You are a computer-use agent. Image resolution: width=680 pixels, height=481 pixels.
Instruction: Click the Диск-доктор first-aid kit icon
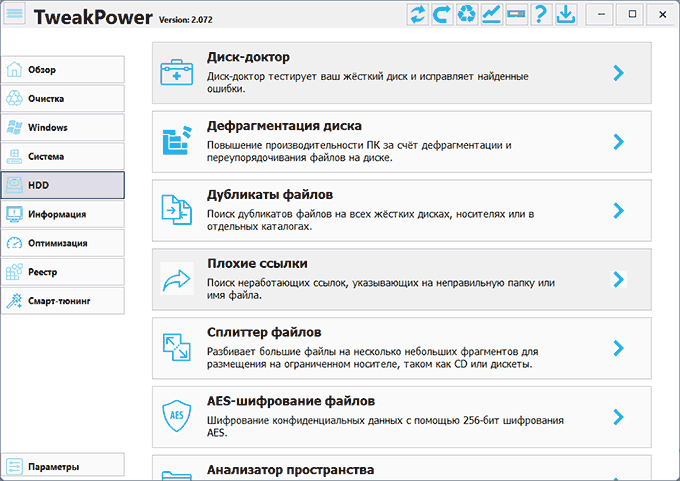(x=177, y=72)
